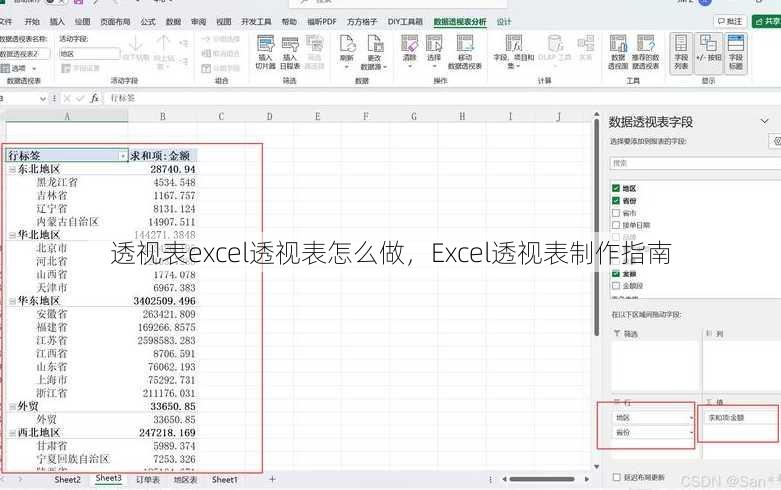The width and height of the screenshot is (781, 490).
Task: Collapse the 华北地区 group
Action: point(12,235)
